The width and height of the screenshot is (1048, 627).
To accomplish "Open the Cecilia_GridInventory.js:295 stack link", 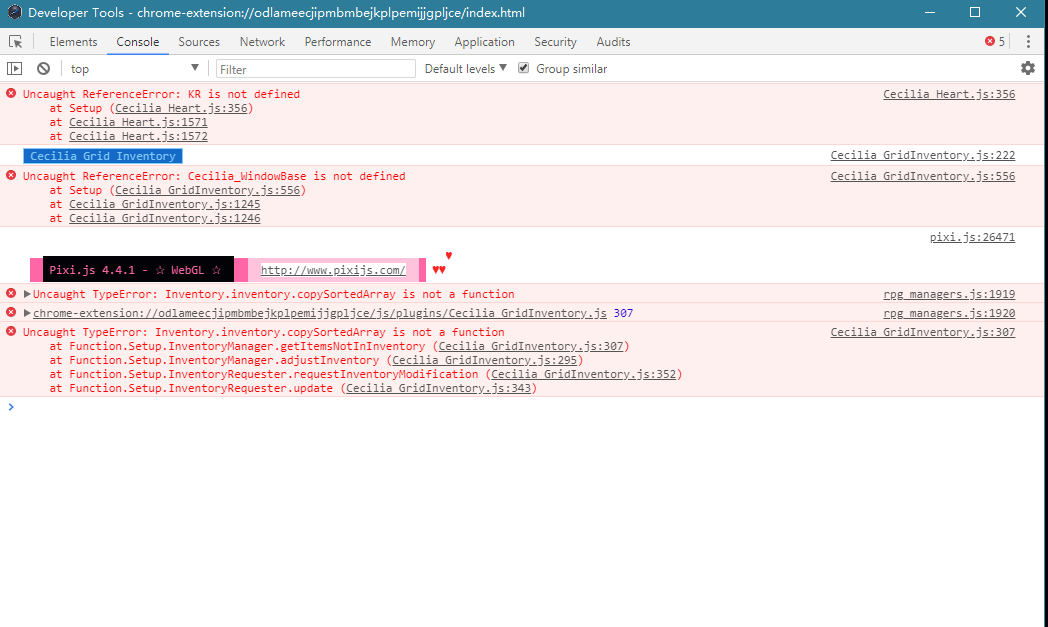I will [485, 360].
